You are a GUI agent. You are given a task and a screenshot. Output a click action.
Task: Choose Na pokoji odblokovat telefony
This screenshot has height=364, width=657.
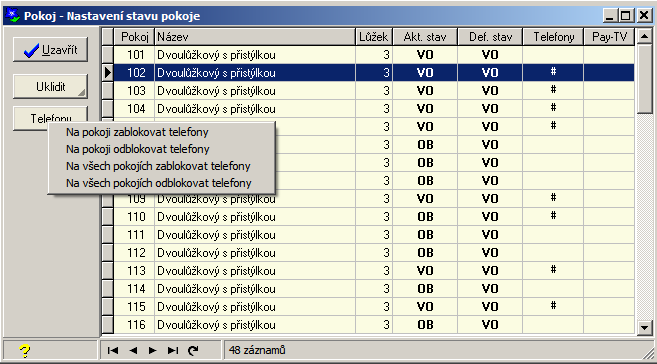[137, 149]
